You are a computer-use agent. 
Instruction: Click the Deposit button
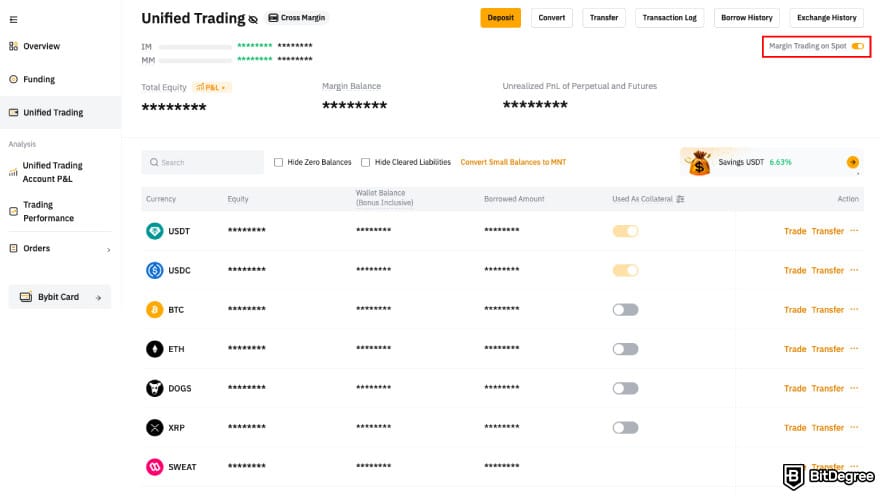click(501, 18)
